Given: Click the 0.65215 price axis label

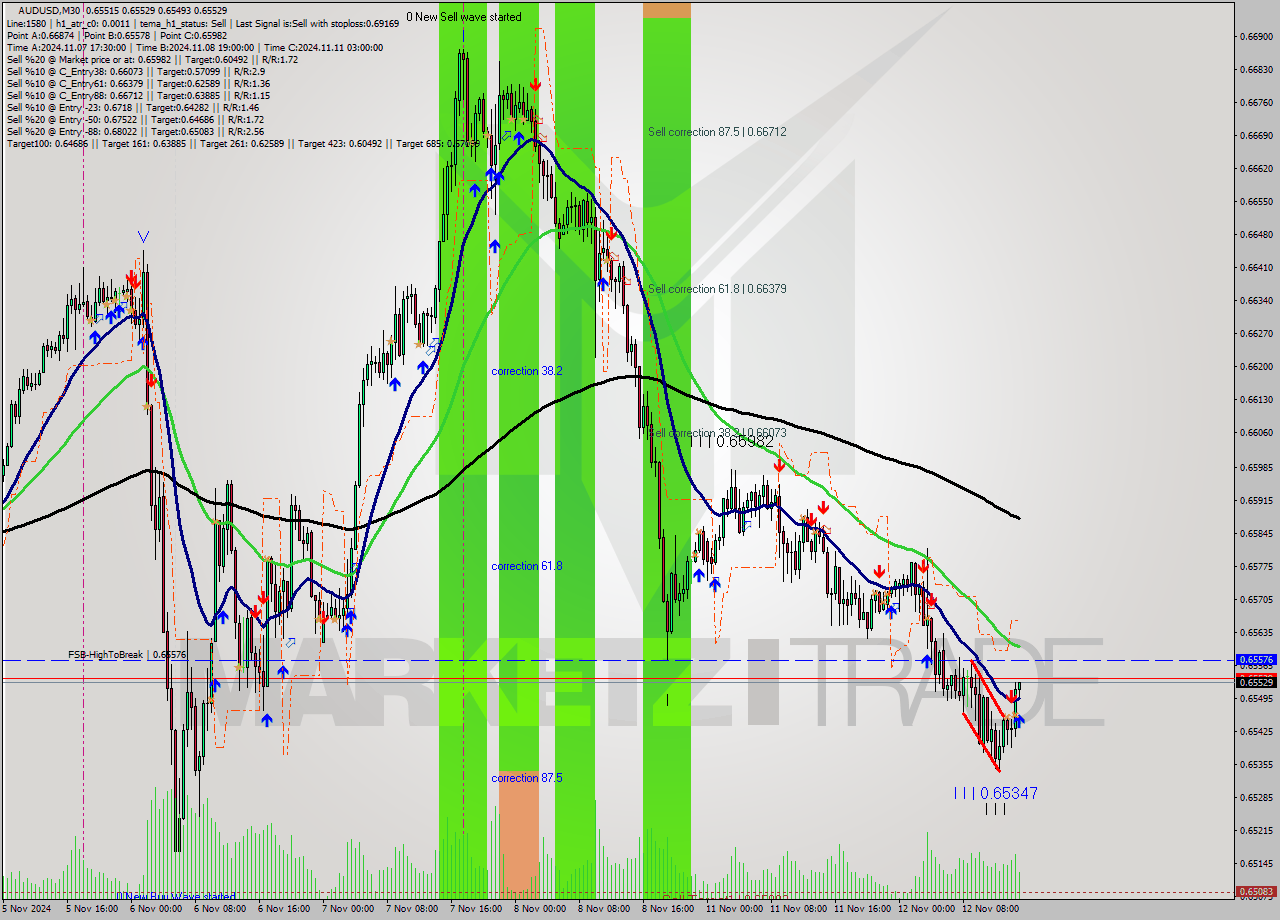Looking at the screenshot, I should [1256, 831].
